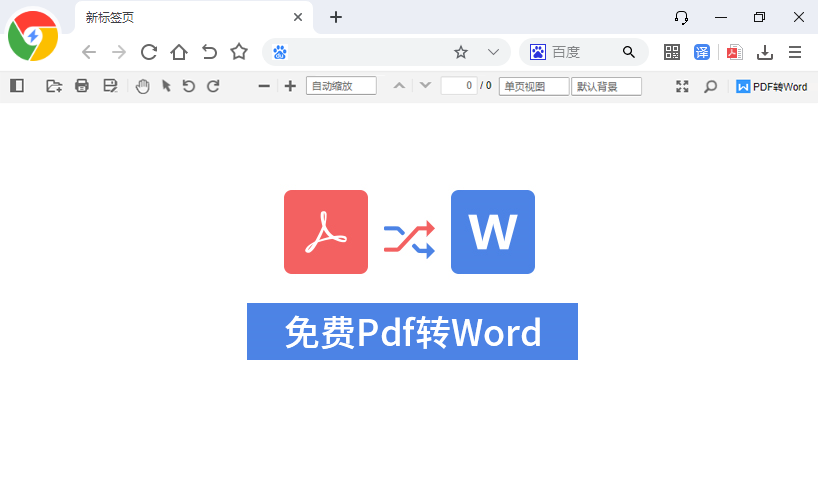Click the 免费Pdf转Word banner

click(x=412, y=331)
